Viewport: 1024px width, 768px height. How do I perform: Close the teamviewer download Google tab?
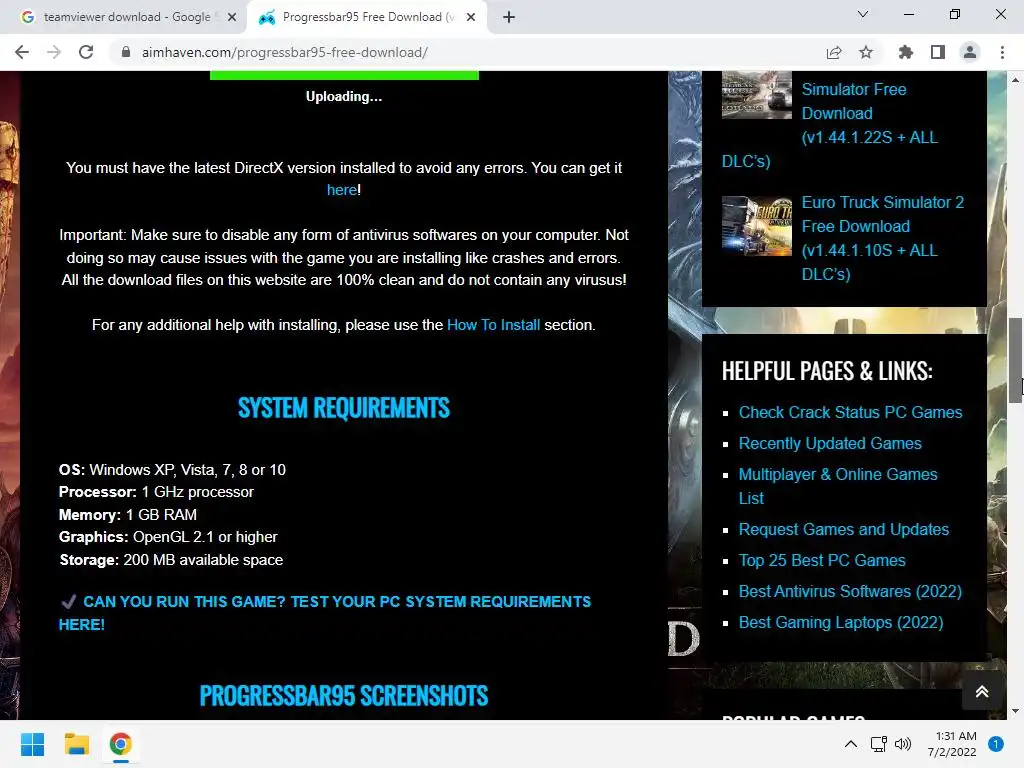[x=231, y=17]
